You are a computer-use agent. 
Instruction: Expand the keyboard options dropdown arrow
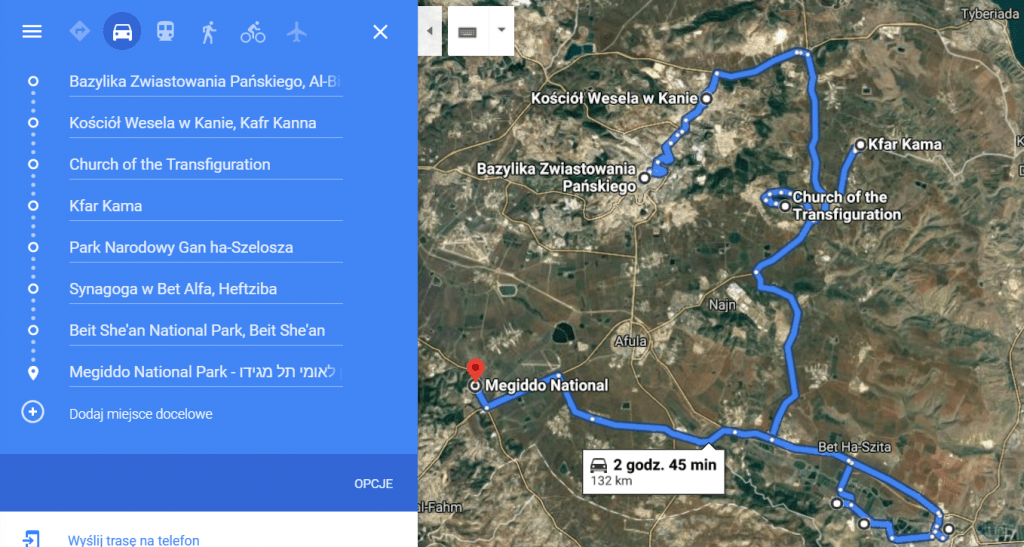point(501,30)
